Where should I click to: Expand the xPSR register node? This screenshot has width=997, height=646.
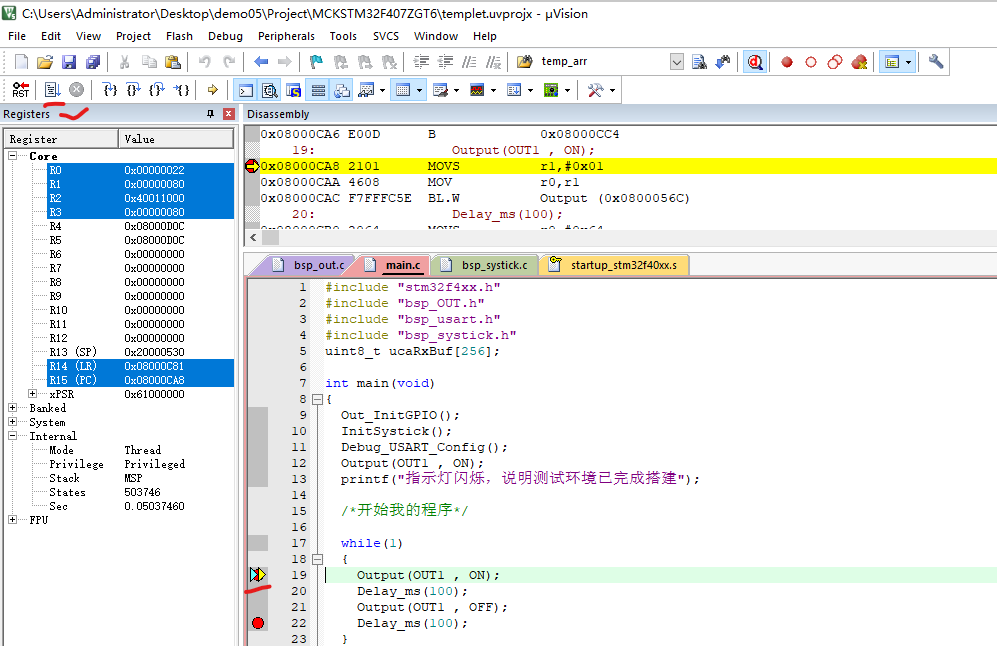32,394
